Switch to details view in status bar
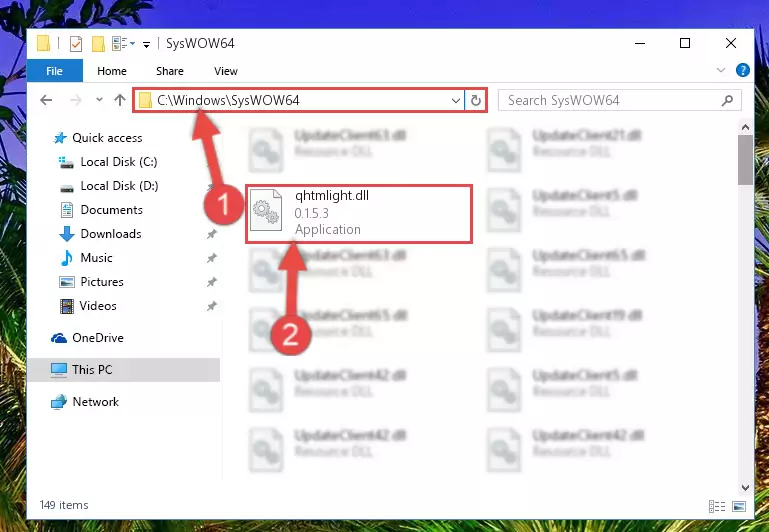769x532 pixels. (x=717, y=506)
